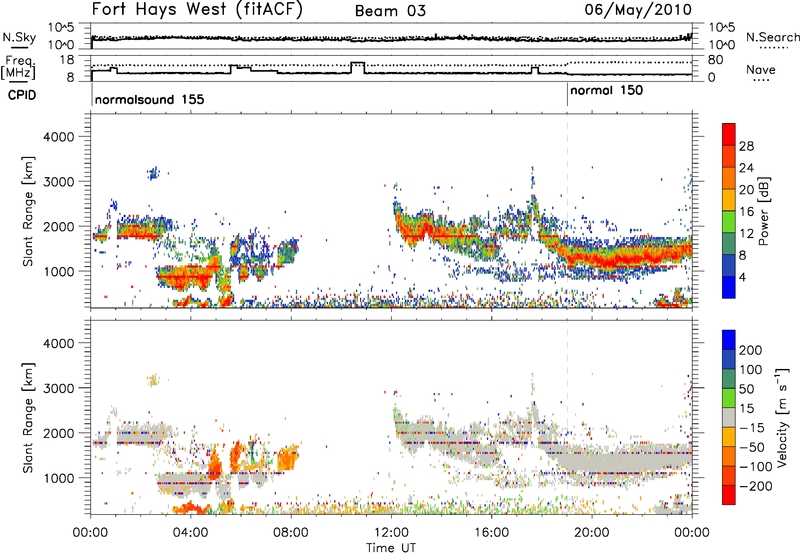Click the "12:00" time axis label
The height and width of the screenshot is (554, 800).
point(391,533)
